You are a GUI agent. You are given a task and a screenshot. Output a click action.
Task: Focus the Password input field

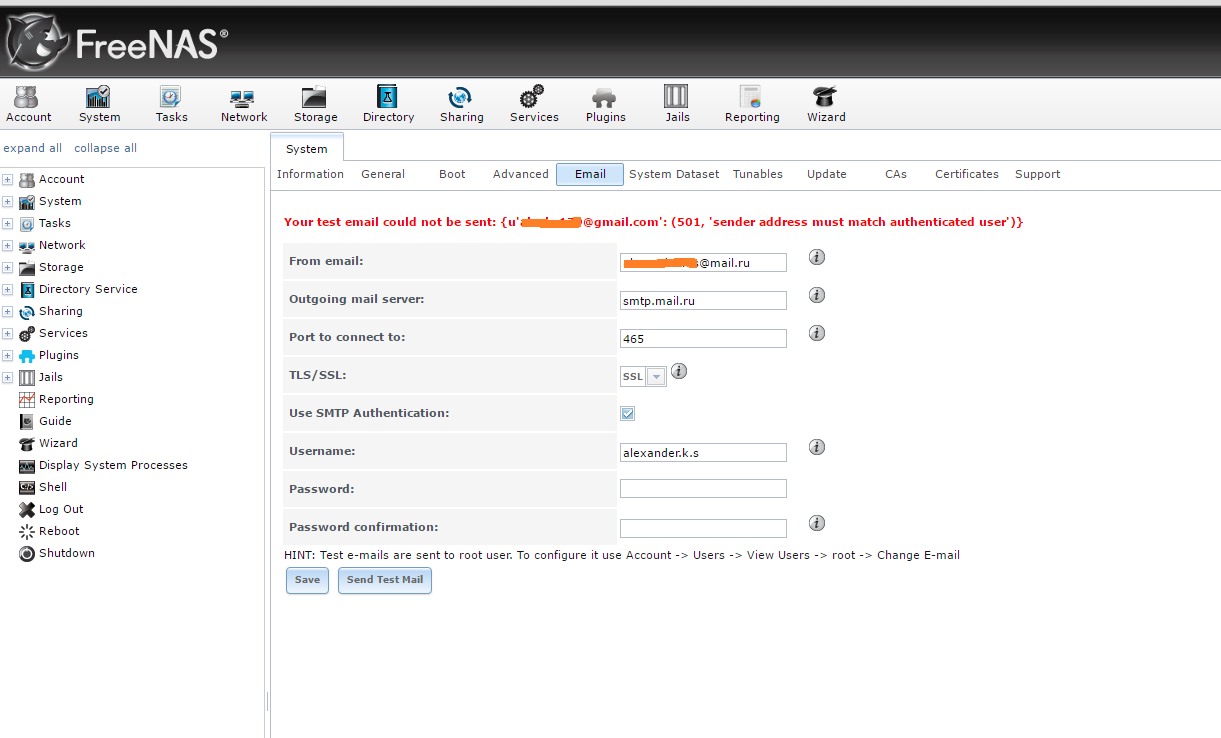click(x=703, y=489)
